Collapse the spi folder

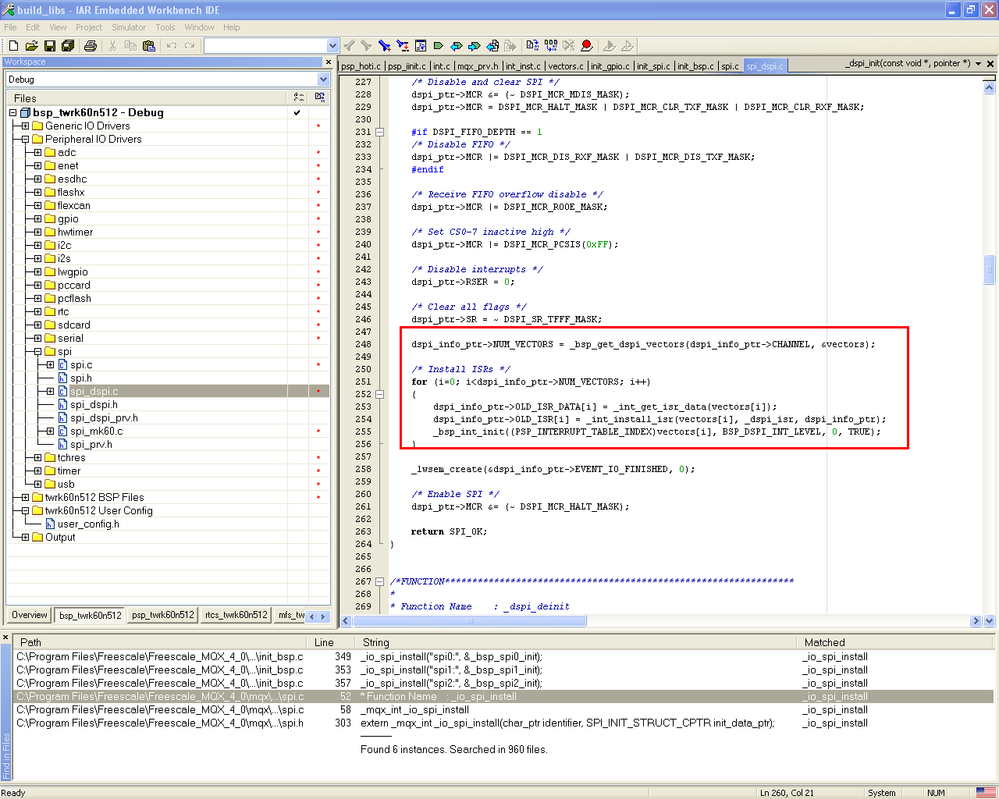coord(38,352)
